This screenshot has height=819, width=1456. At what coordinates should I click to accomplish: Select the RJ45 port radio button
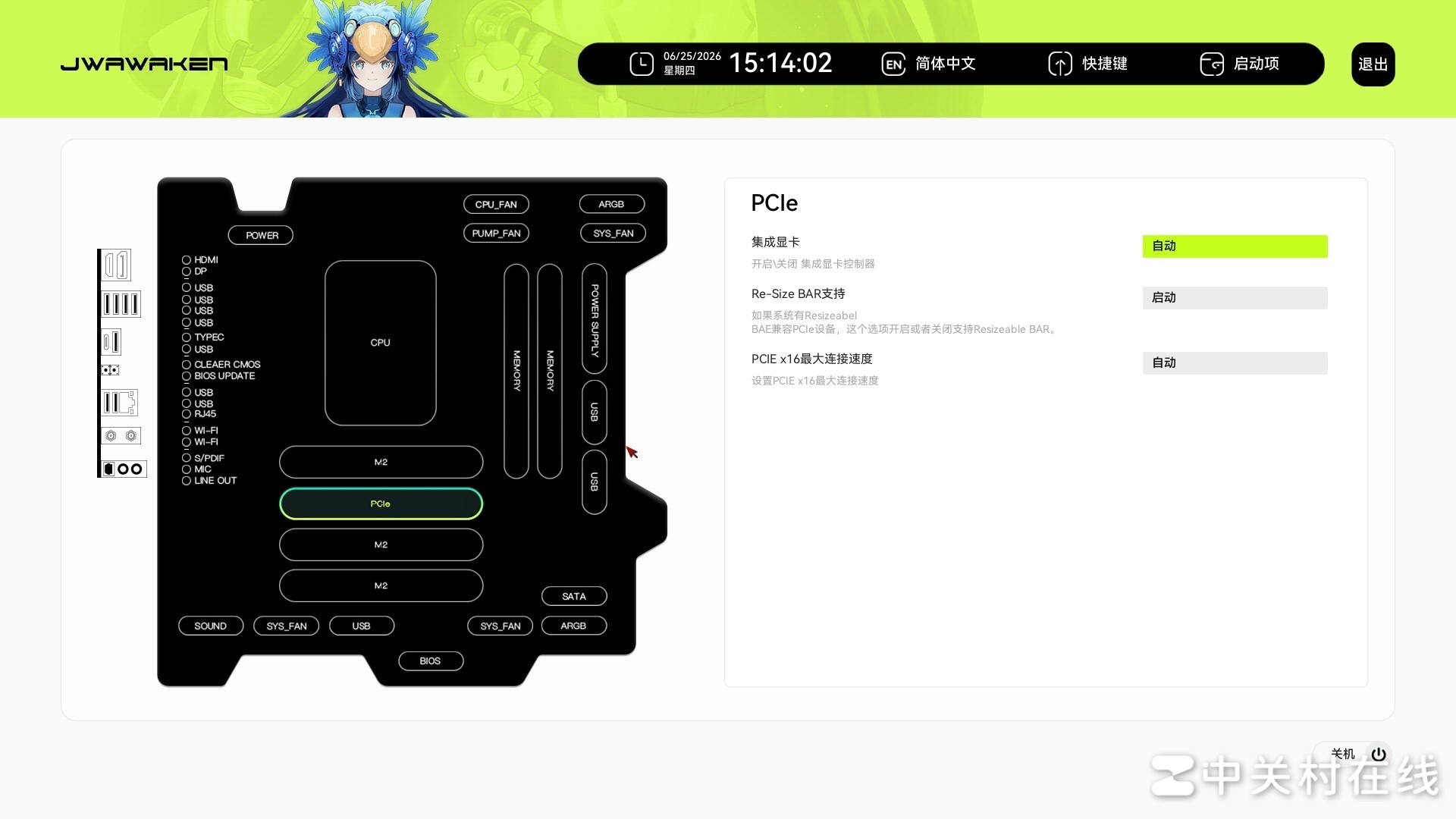(x=186, y=414)
